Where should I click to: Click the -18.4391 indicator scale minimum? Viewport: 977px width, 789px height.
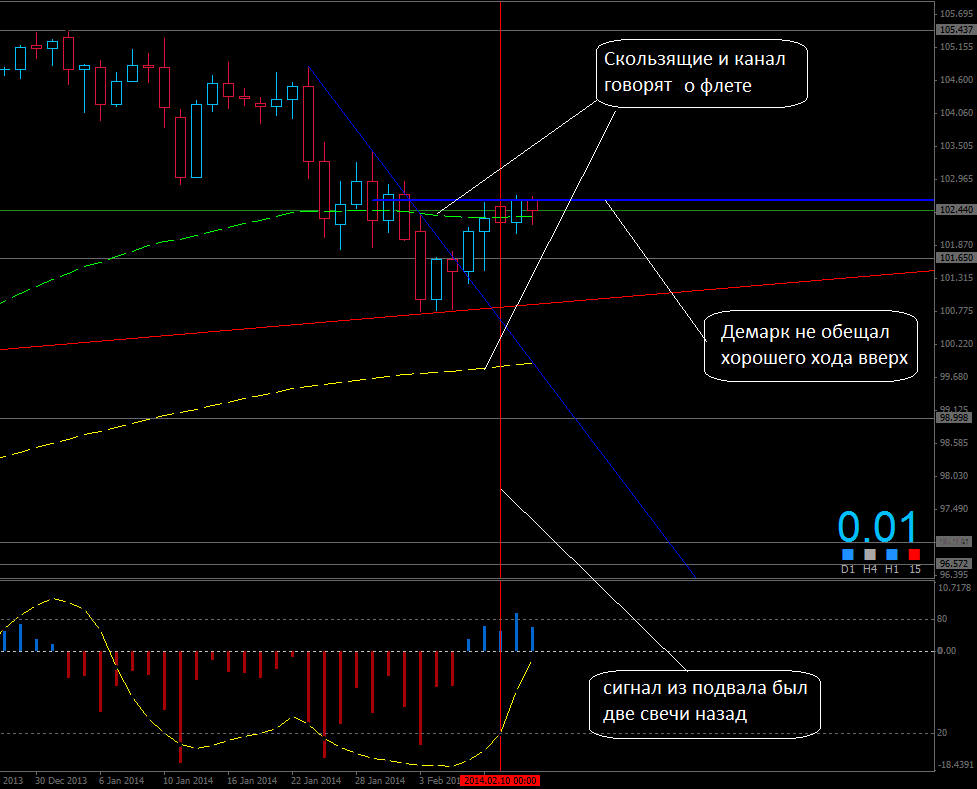point(955,765)
